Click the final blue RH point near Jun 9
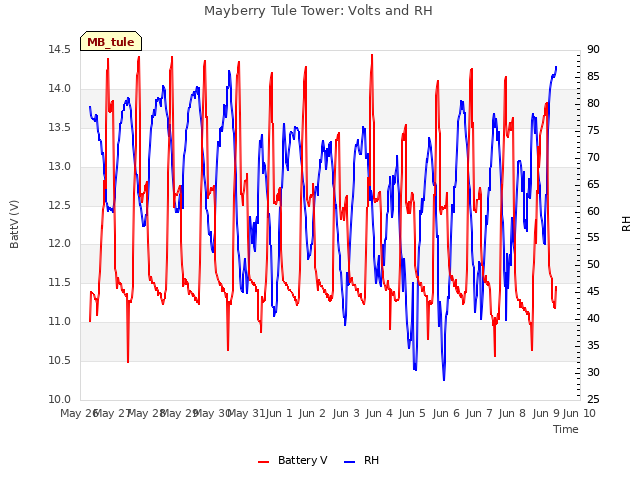Image resolution: width=640 pixels, height=480 pixels. 556,67
